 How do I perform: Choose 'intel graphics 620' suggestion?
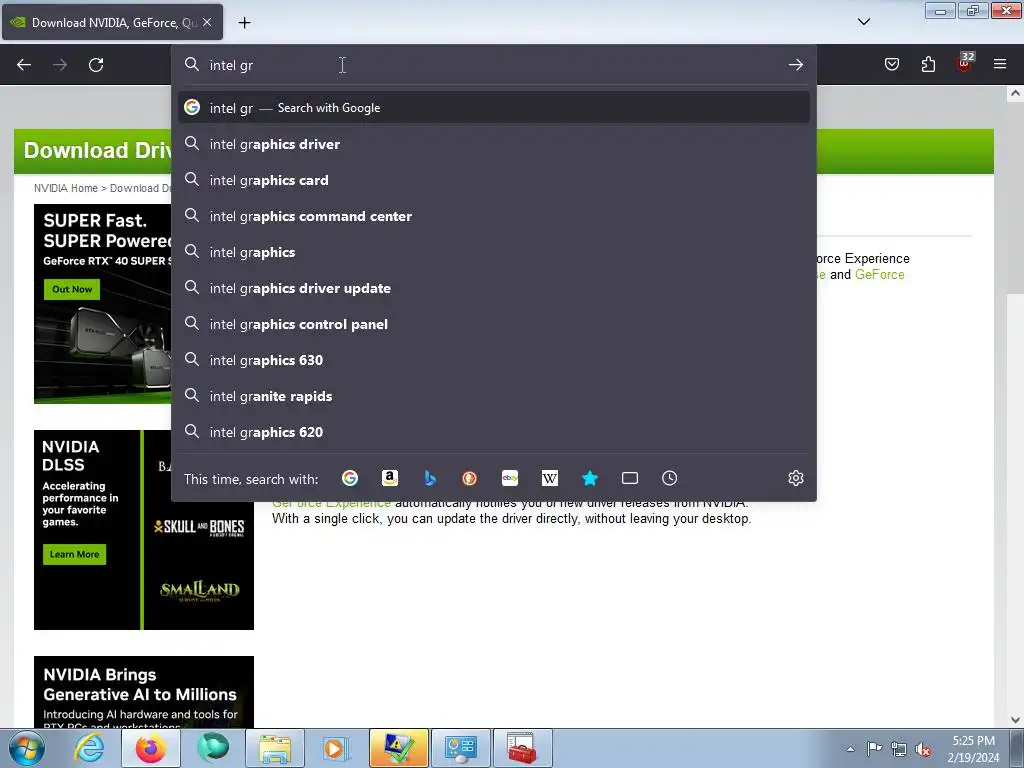494,432
